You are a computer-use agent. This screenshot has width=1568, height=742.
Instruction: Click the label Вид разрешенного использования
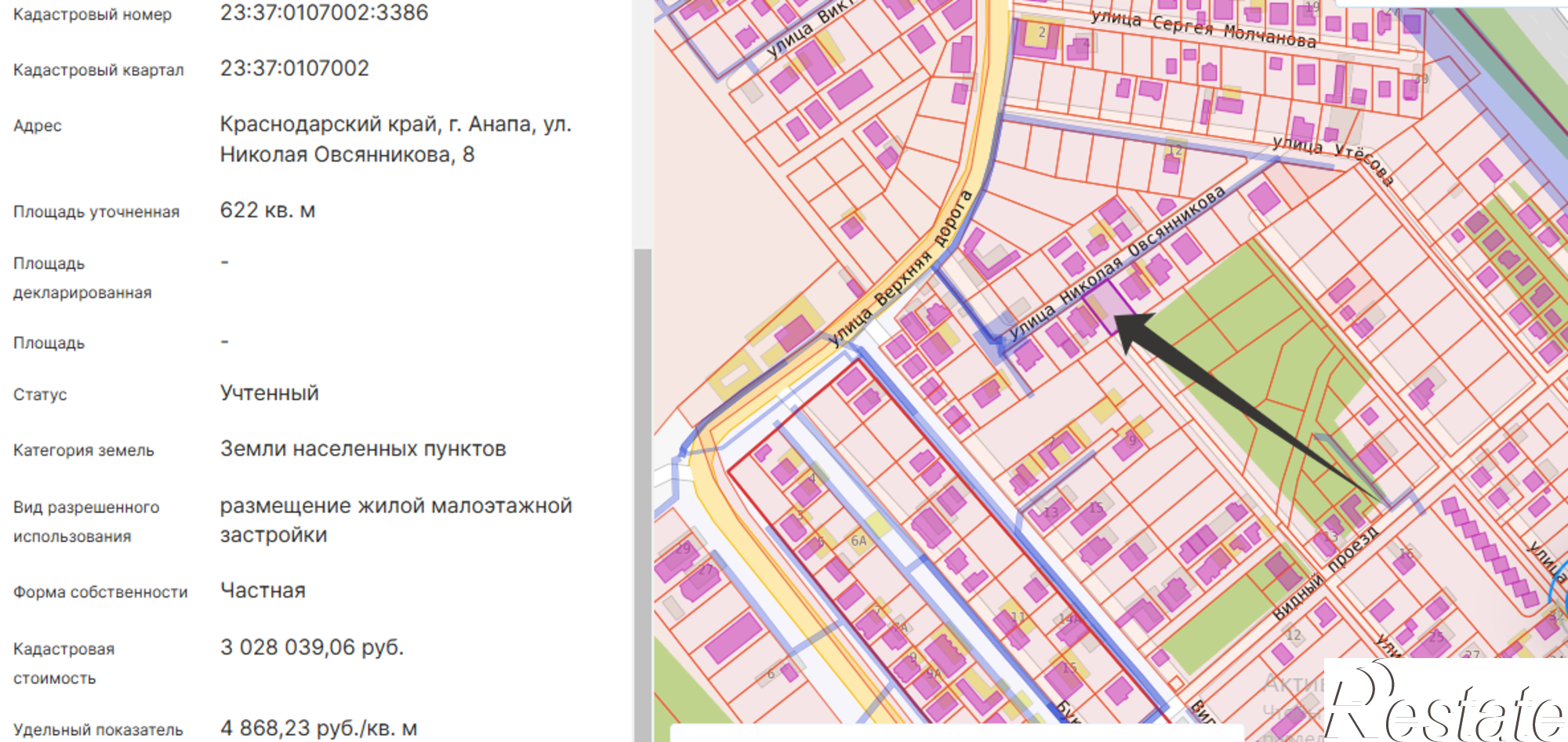tap(86, 522)
